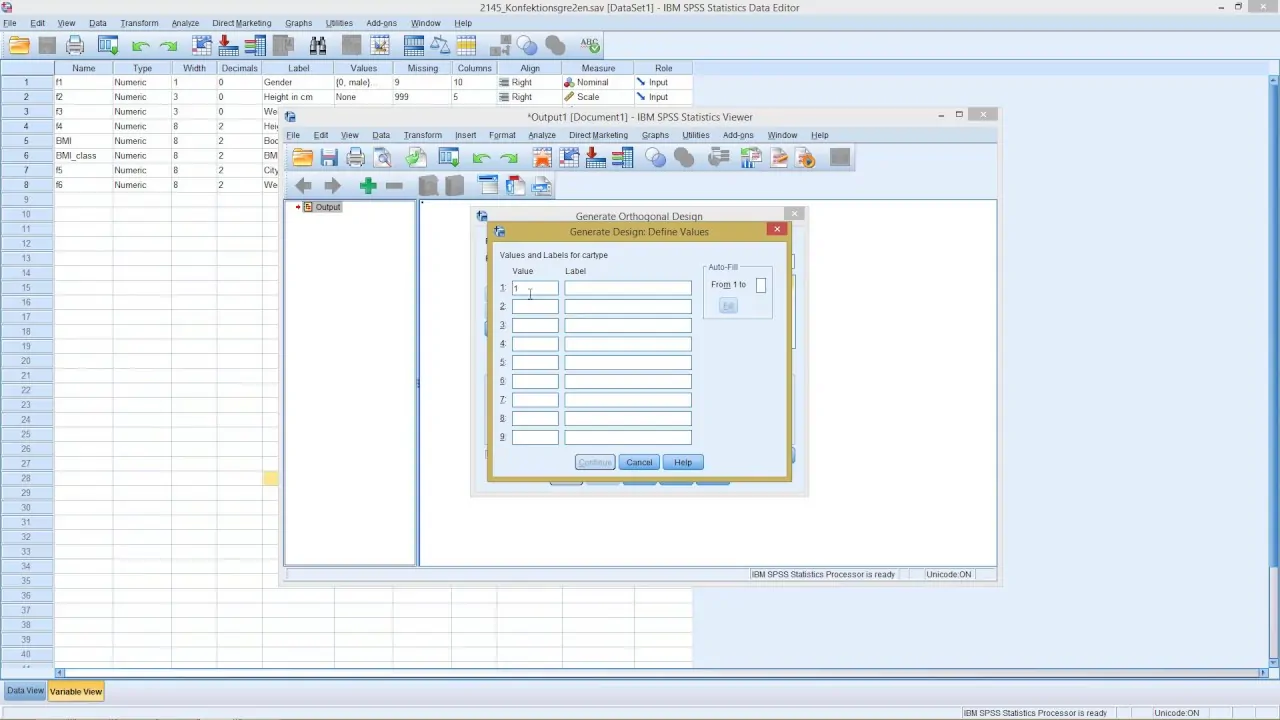
Task: Select Scale measure cell for f2
Action: coord(596,97)
